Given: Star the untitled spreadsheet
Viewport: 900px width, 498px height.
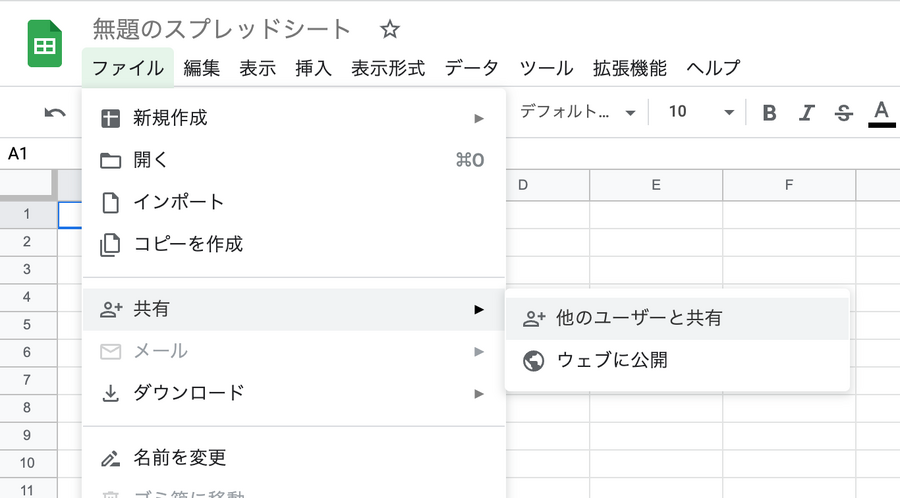Looking at the screenshot, I should (390, 29).
